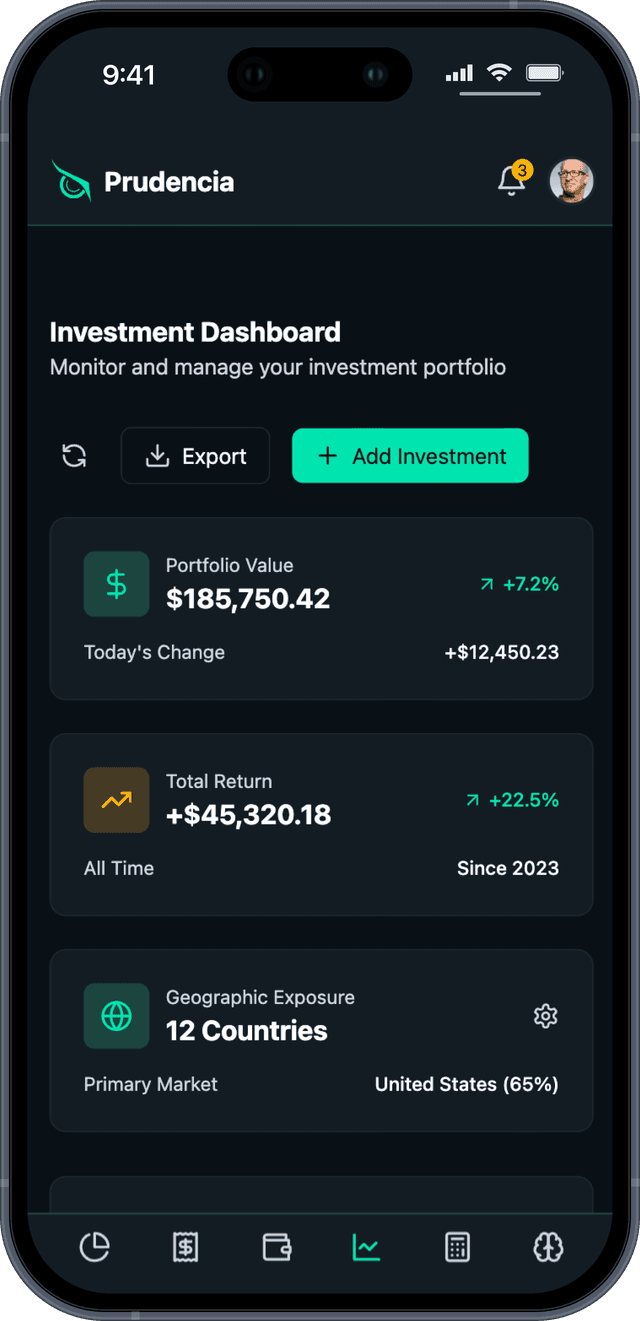Tap the user profile avatar
640x1321 pixels.
[x=572, y=181]
